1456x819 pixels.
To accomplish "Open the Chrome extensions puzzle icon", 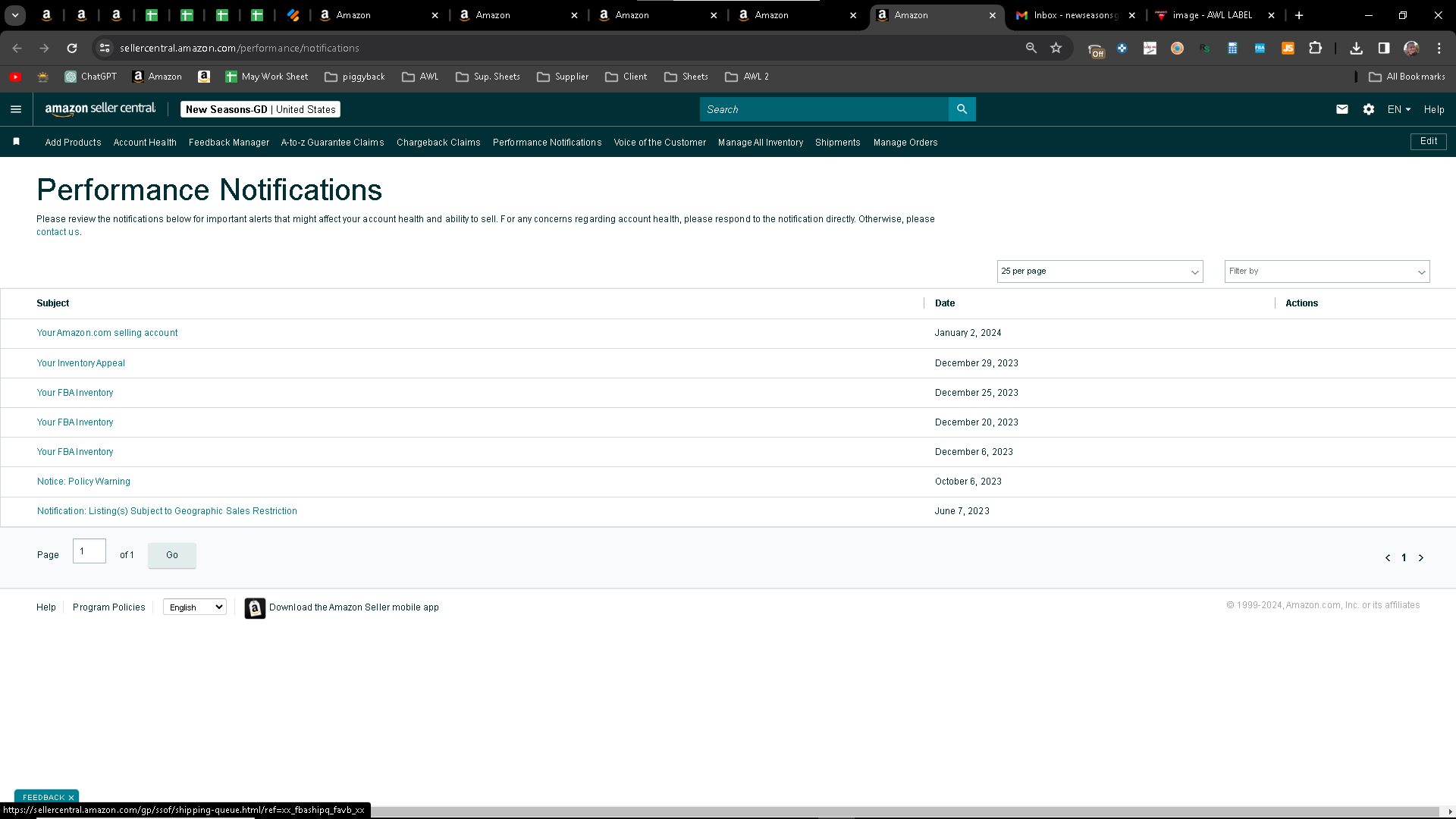I will (x=1316, y=48).
